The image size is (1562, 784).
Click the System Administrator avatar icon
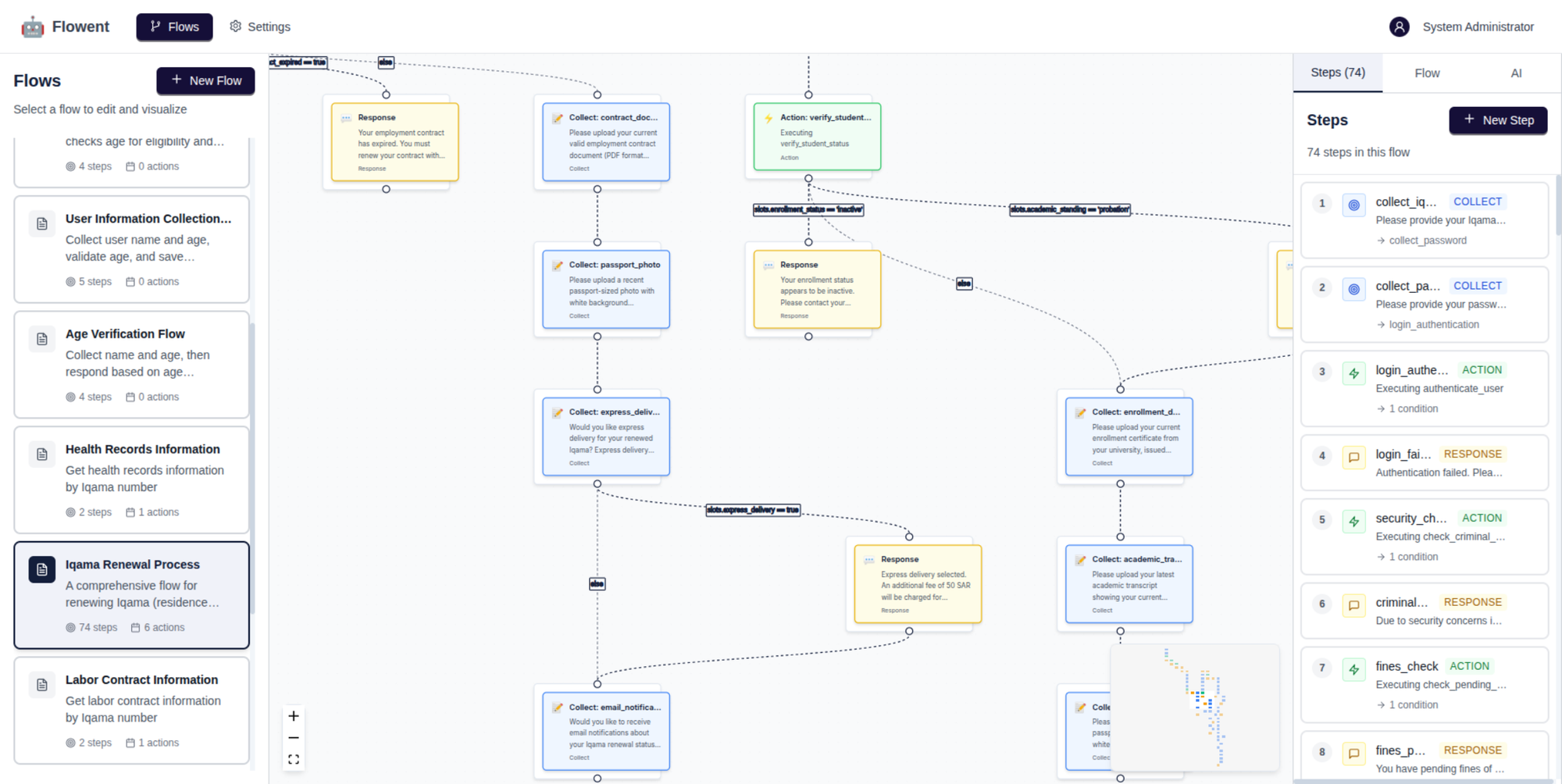click(1399, 27)
